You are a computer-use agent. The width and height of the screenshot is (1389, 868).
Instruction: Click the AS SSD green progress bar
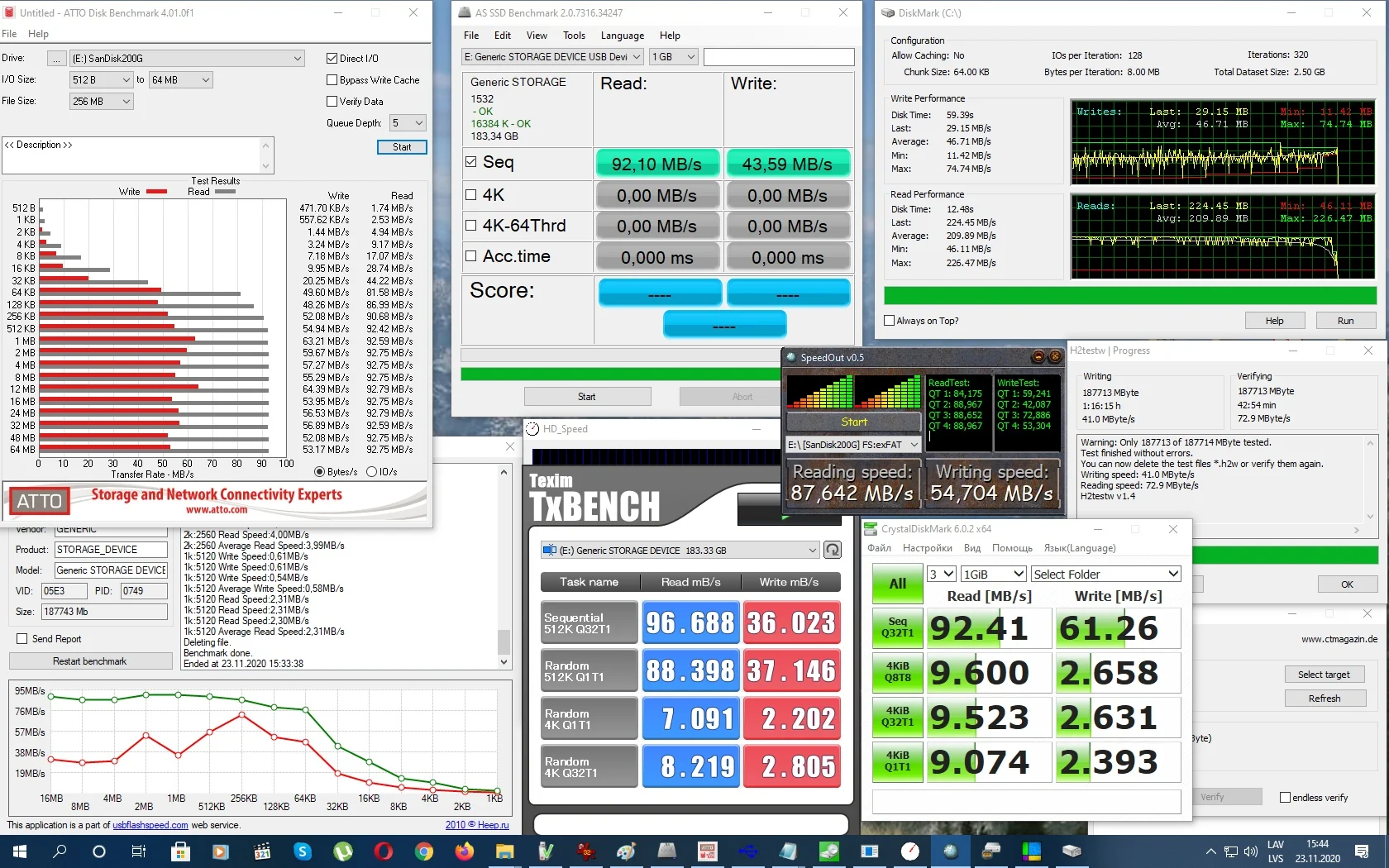point(620,374)
